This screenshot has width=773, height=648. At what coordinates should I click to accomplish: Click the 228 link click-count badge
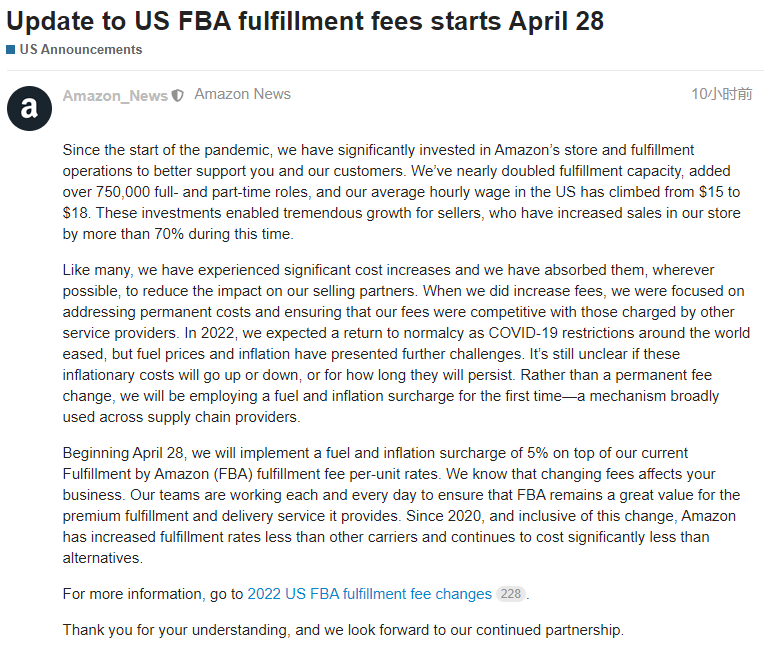[511, 594]
